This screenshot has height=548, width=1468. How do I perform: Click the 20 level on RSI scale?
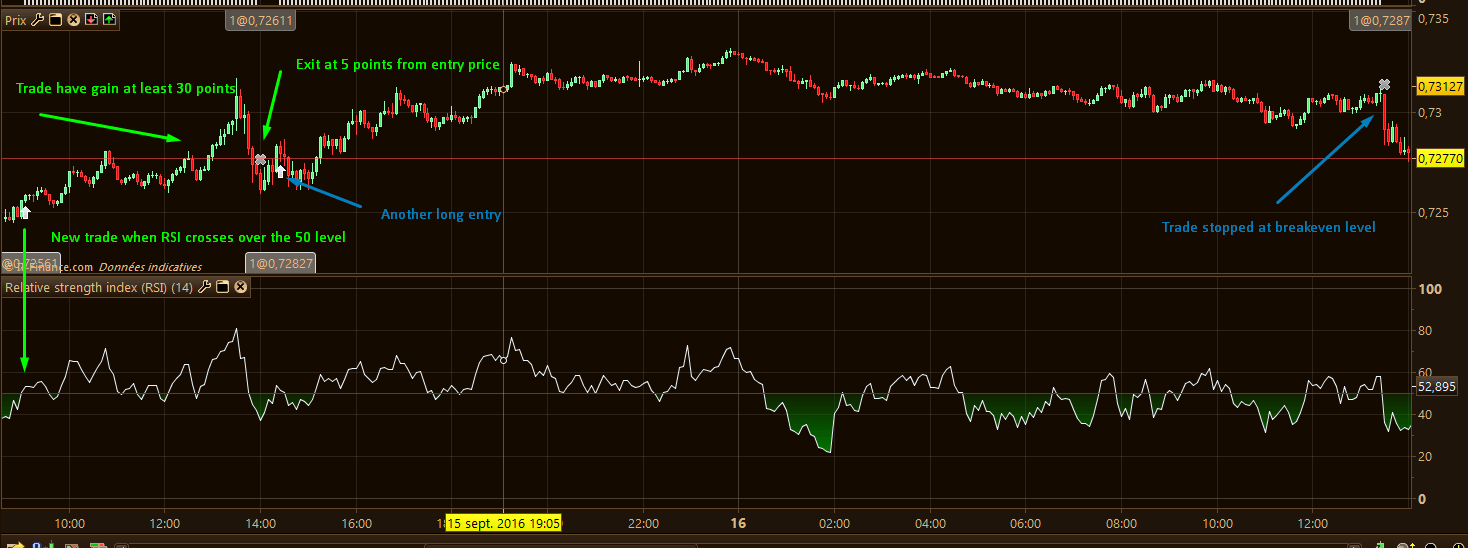pyautogui.click(x=1427, y=457)
